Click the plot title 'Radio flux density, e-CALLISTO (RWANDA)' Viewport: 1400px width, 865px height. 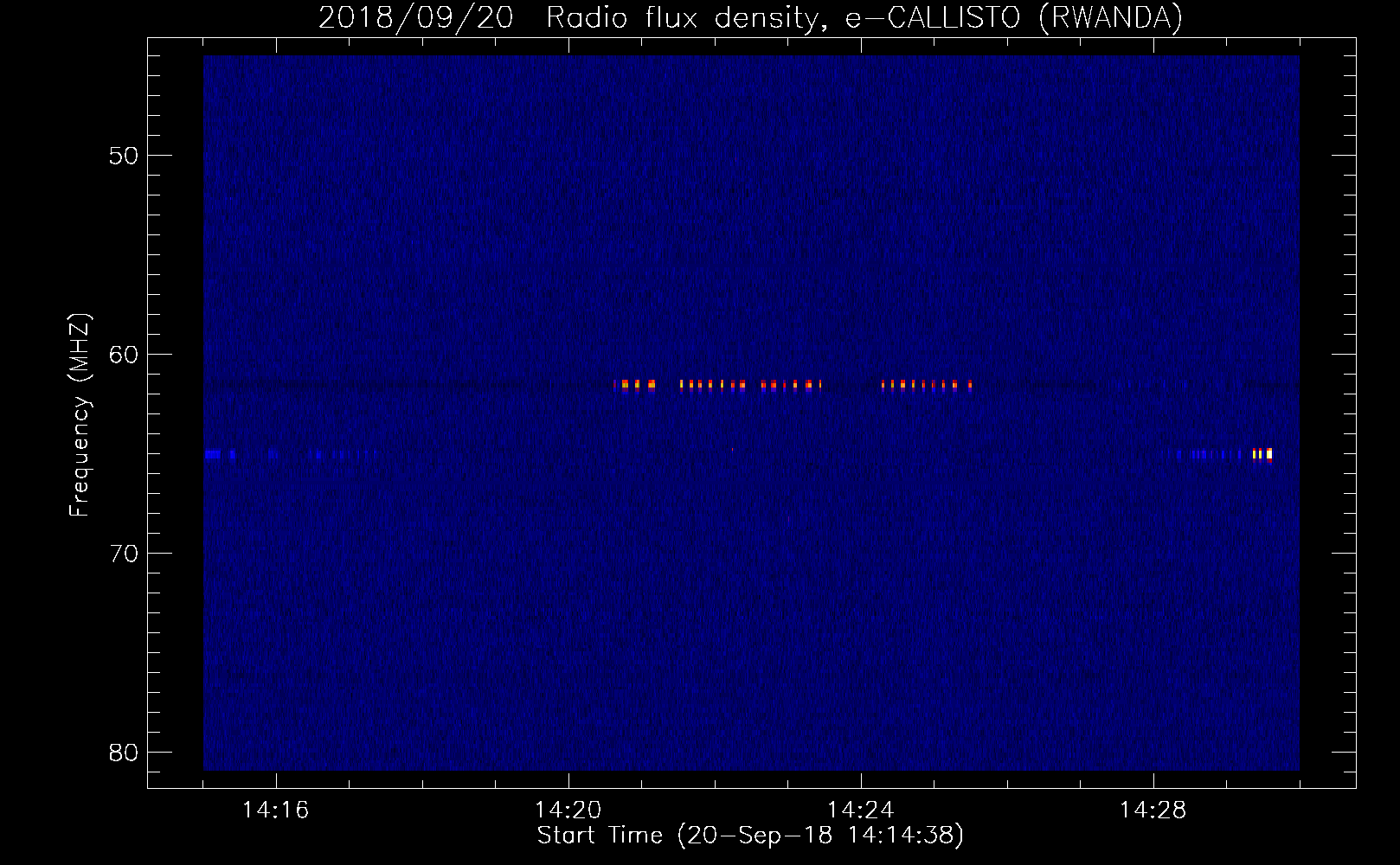pos(864,17)
